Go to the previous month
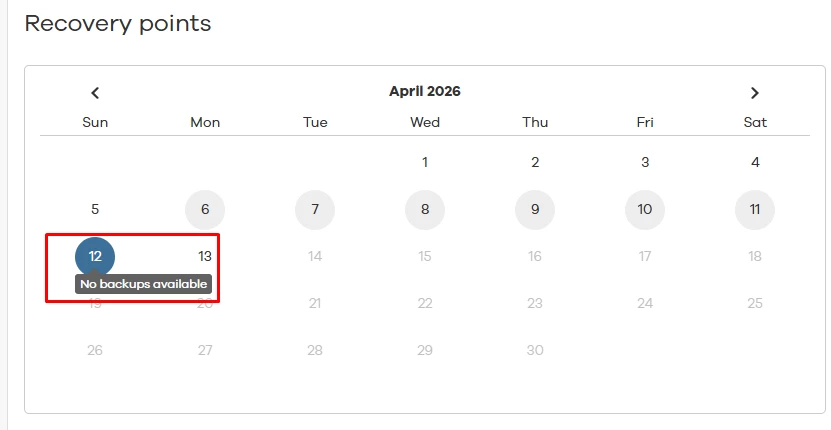Image resolution: width=831 pixels, height=430 pixels. [95, 93]
